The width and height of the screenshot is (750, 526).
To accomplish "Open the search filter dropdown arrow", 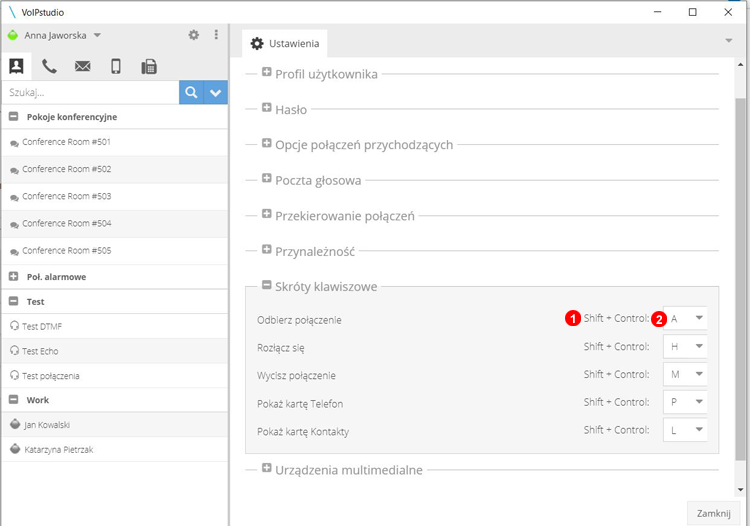I will (x=216, y=92).
